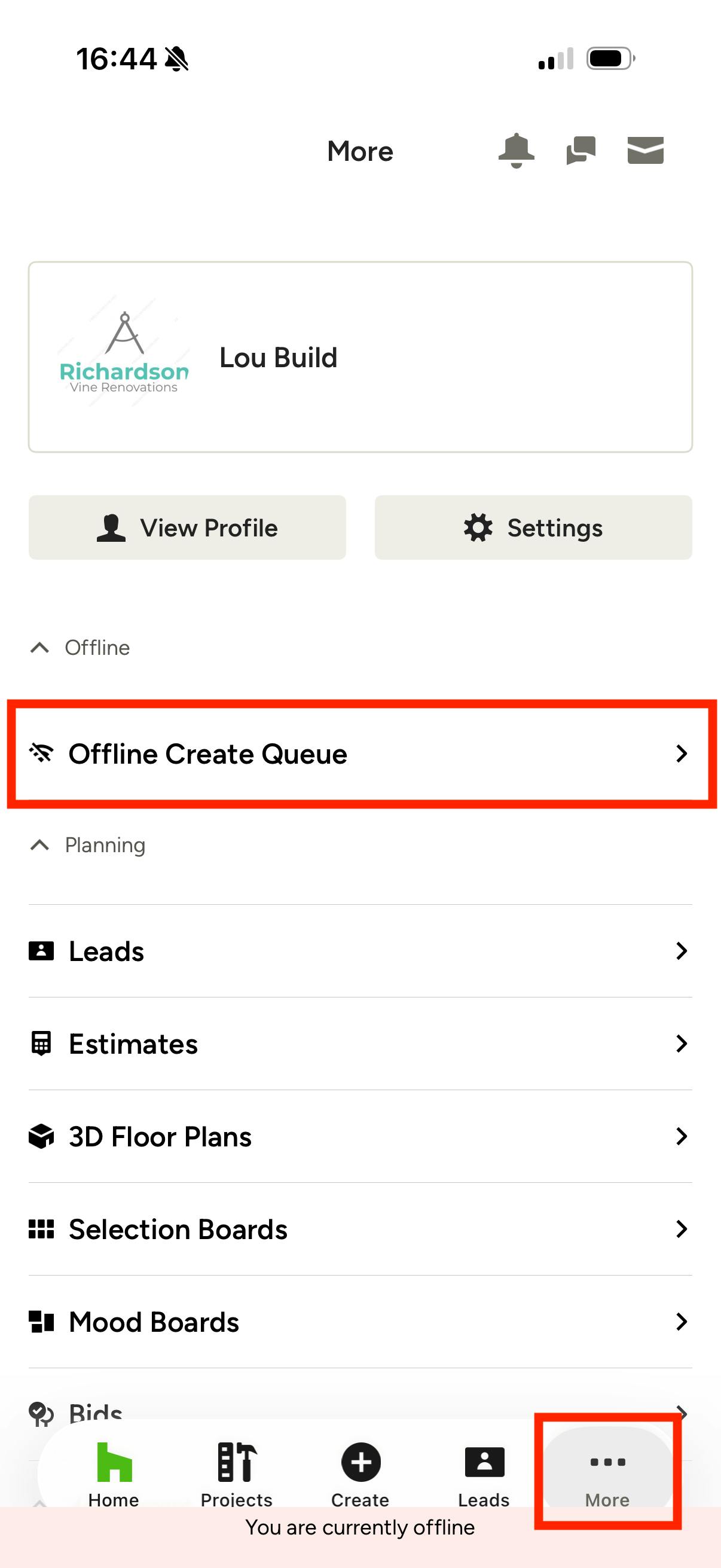The image size is (721, 1568).
Task: Tap the offline wifi-slash icon
Action: [41, 754]
